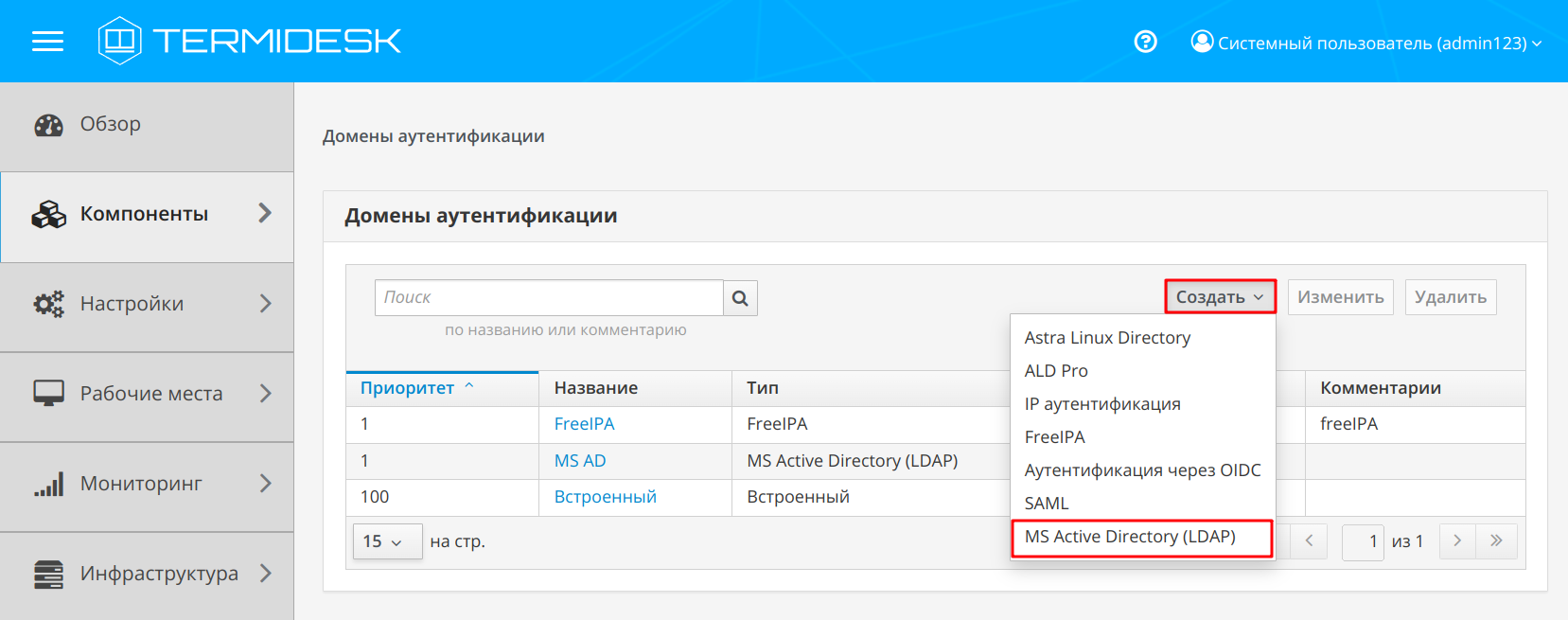Image resolution: width=1568 pixels, height=620 pixels.
Task: Open the 15 per page dropdown
Action: pyautogui.click(x=386, y=541)
